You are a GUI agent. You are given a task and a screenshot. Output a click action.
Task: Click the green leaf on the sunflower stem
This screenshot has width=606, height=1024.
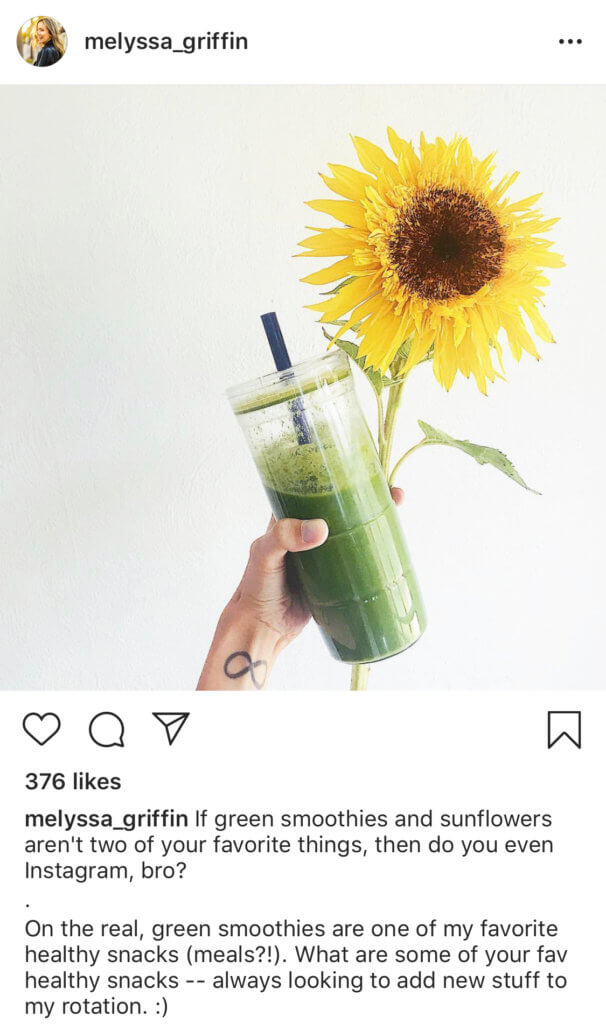pos(478,455)
